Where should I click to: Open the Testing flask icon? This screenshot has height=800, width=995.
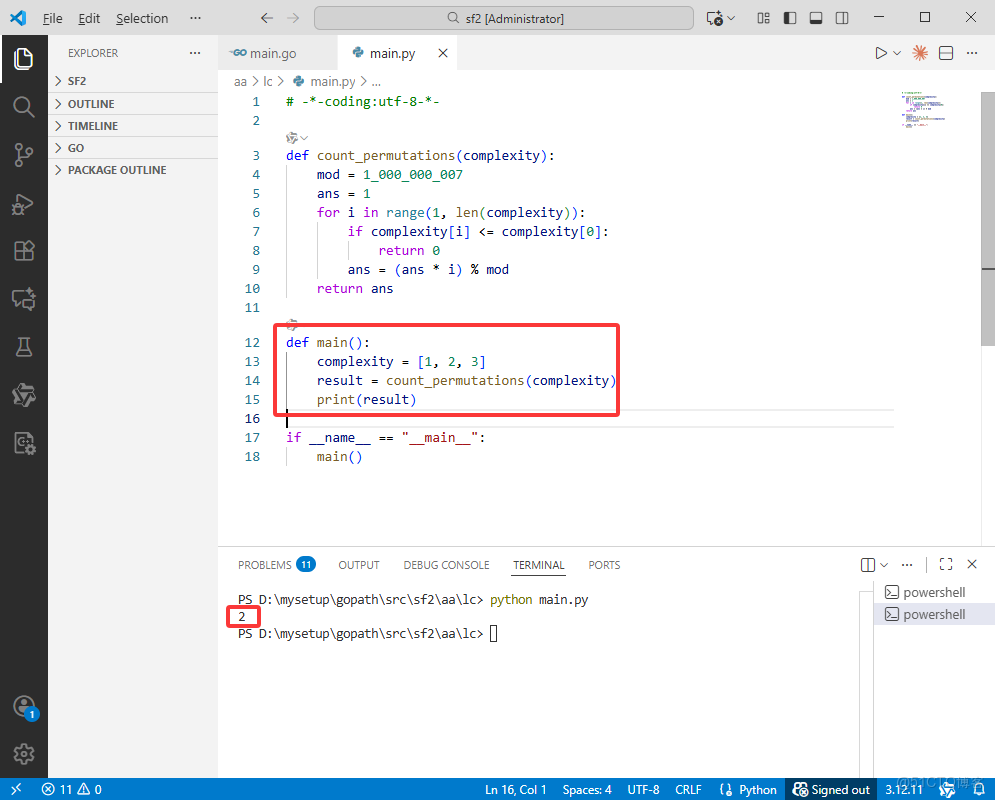[x=24, y=347]
